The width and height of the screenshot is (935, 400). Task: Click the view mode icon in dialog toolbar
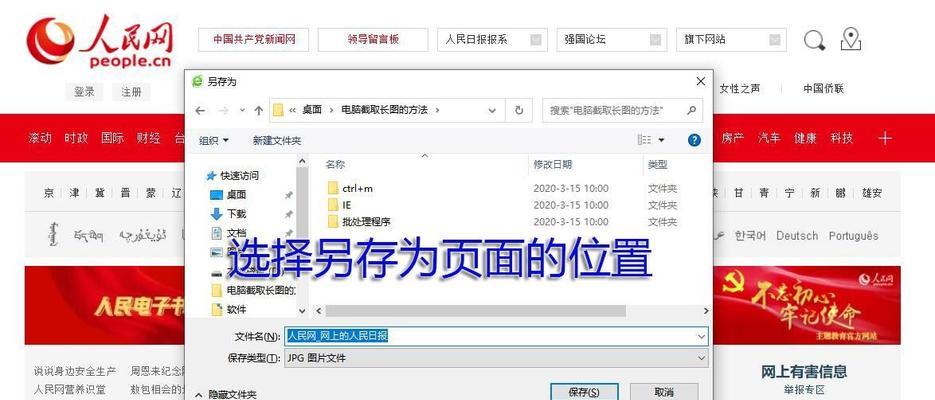[x=644, y=139]
